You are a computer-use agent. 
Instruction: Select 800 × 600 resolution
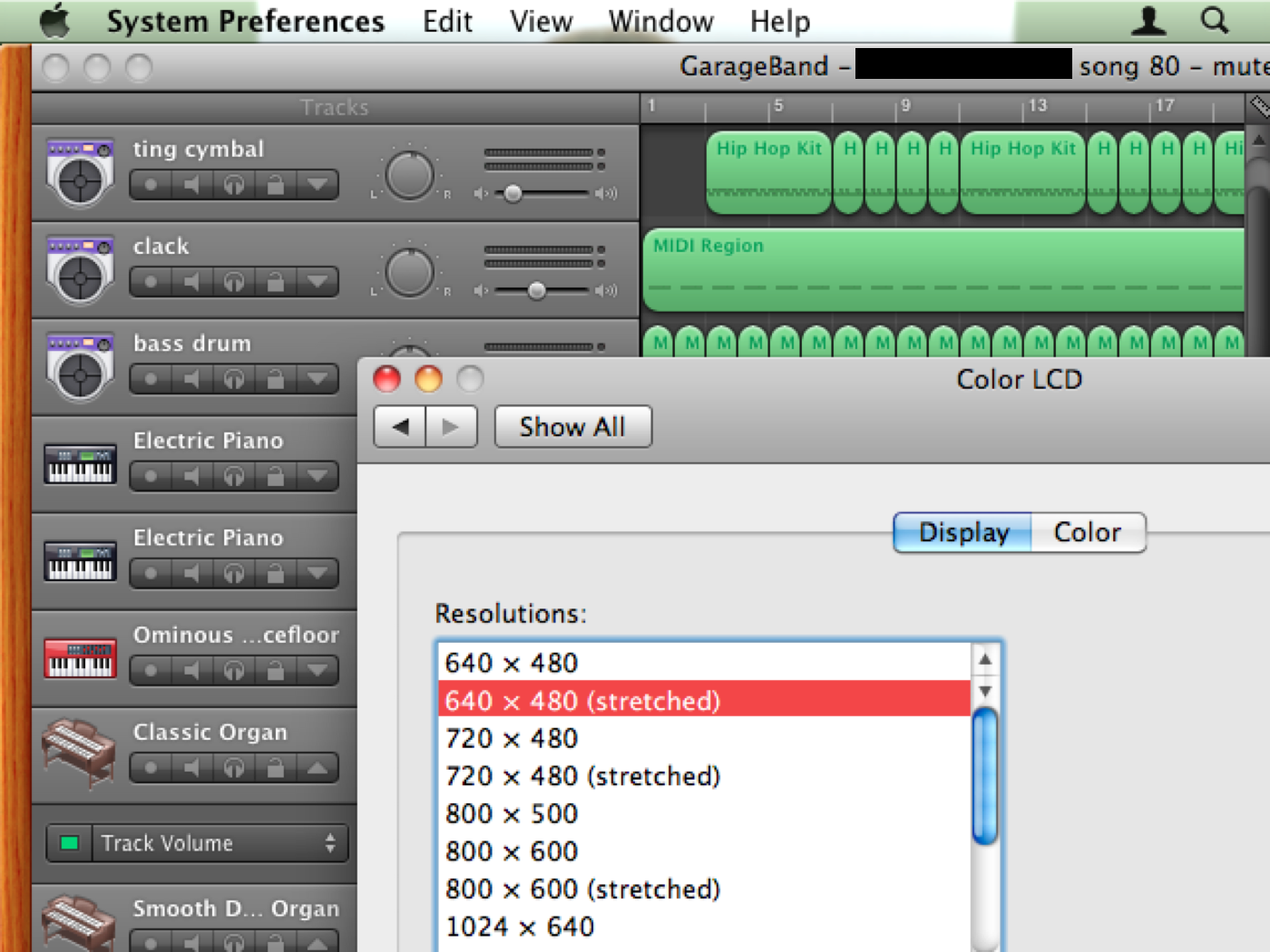(x=704, y=851)
